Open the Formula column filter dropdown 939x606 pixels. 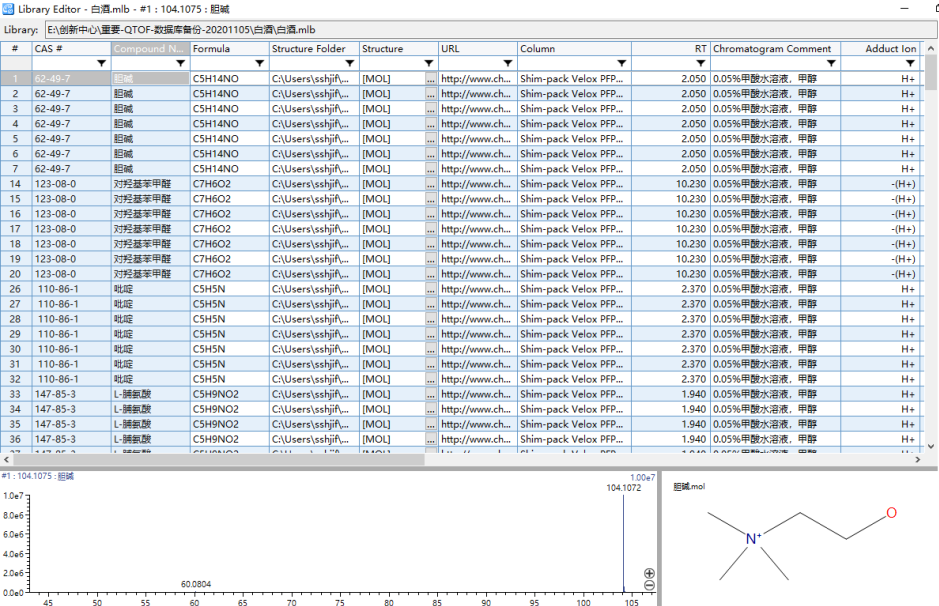pos(260,63)
